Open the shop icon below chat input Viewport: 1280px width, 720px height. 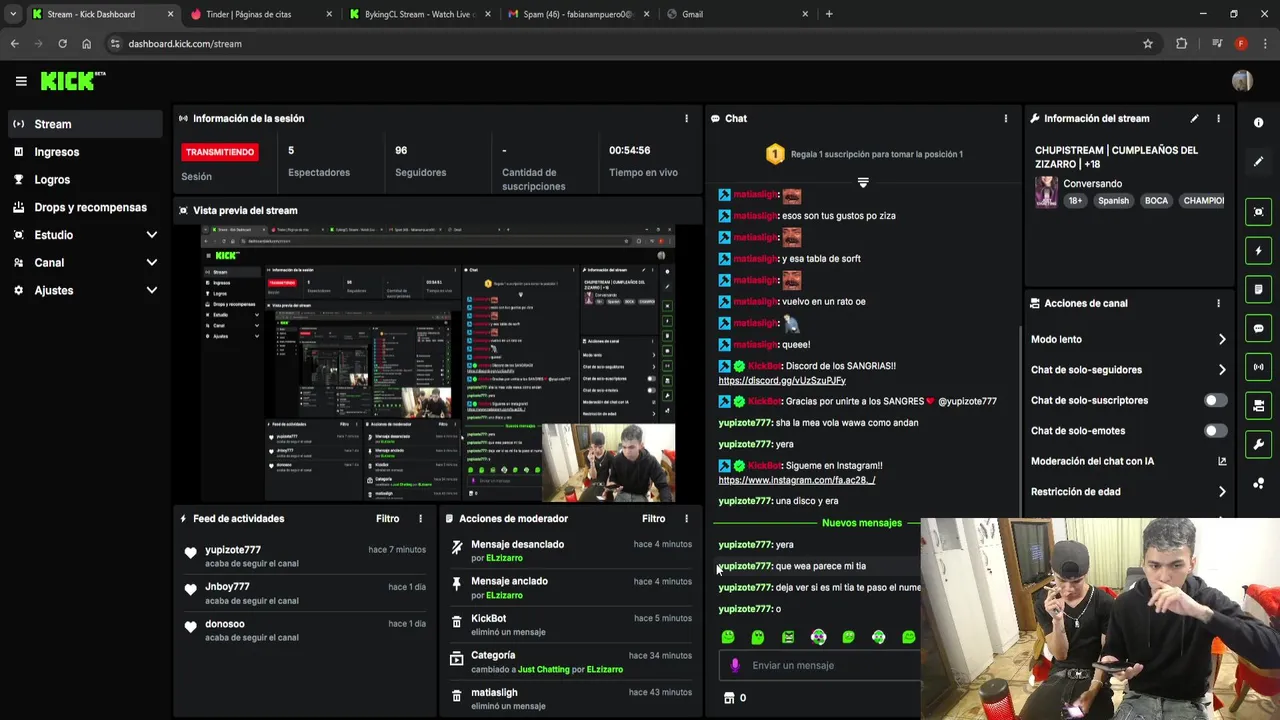click(729, 698)
